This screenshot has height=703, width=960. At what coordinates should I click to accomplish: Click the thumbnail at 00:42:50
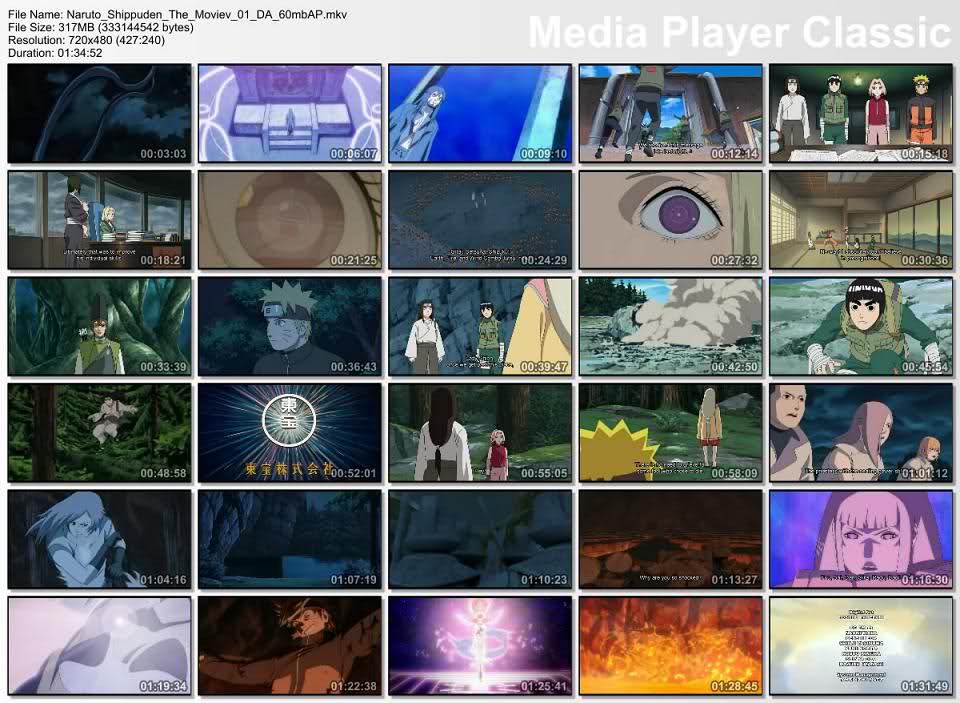pos(670,326)
